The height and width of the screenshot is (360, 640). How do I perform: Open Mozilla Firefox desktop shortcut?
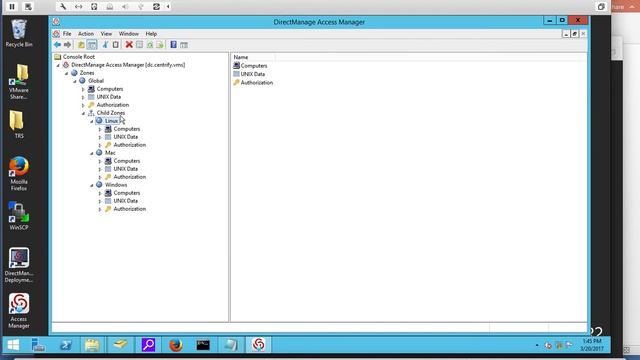[19, 173]
